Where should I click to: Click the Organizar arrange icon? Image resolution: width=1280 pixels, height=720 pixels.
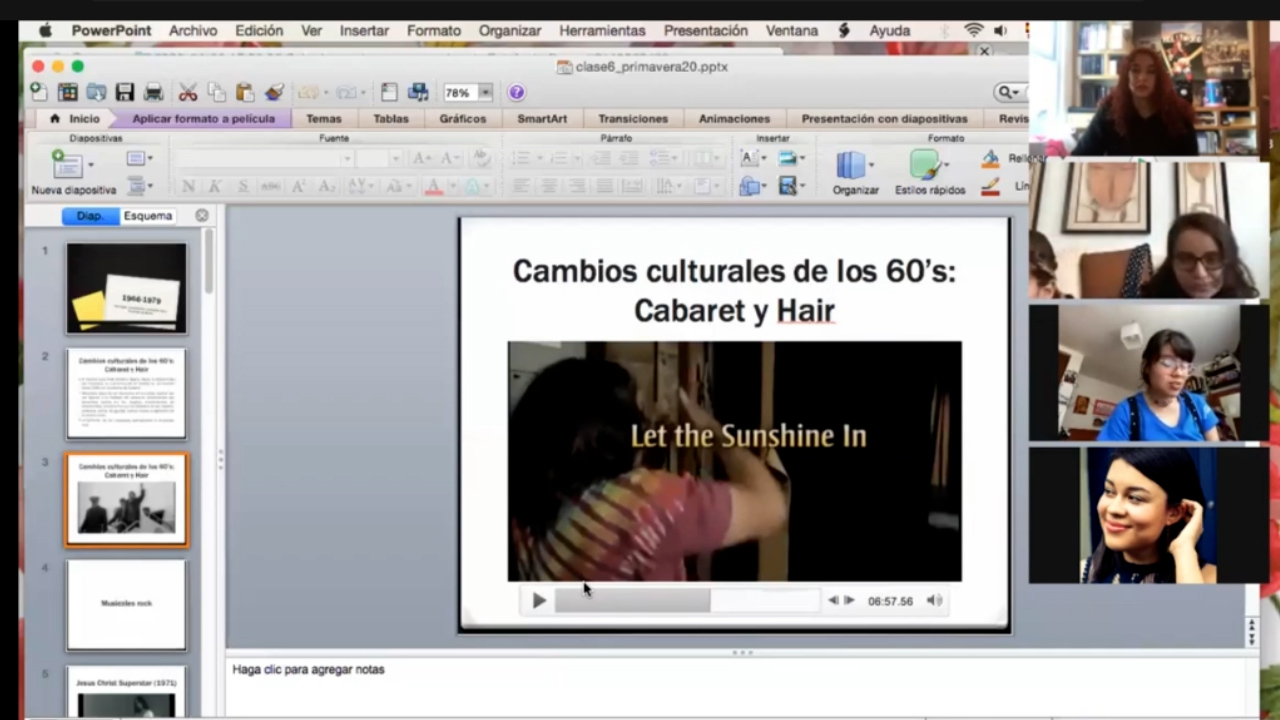(x=850, y=165)
